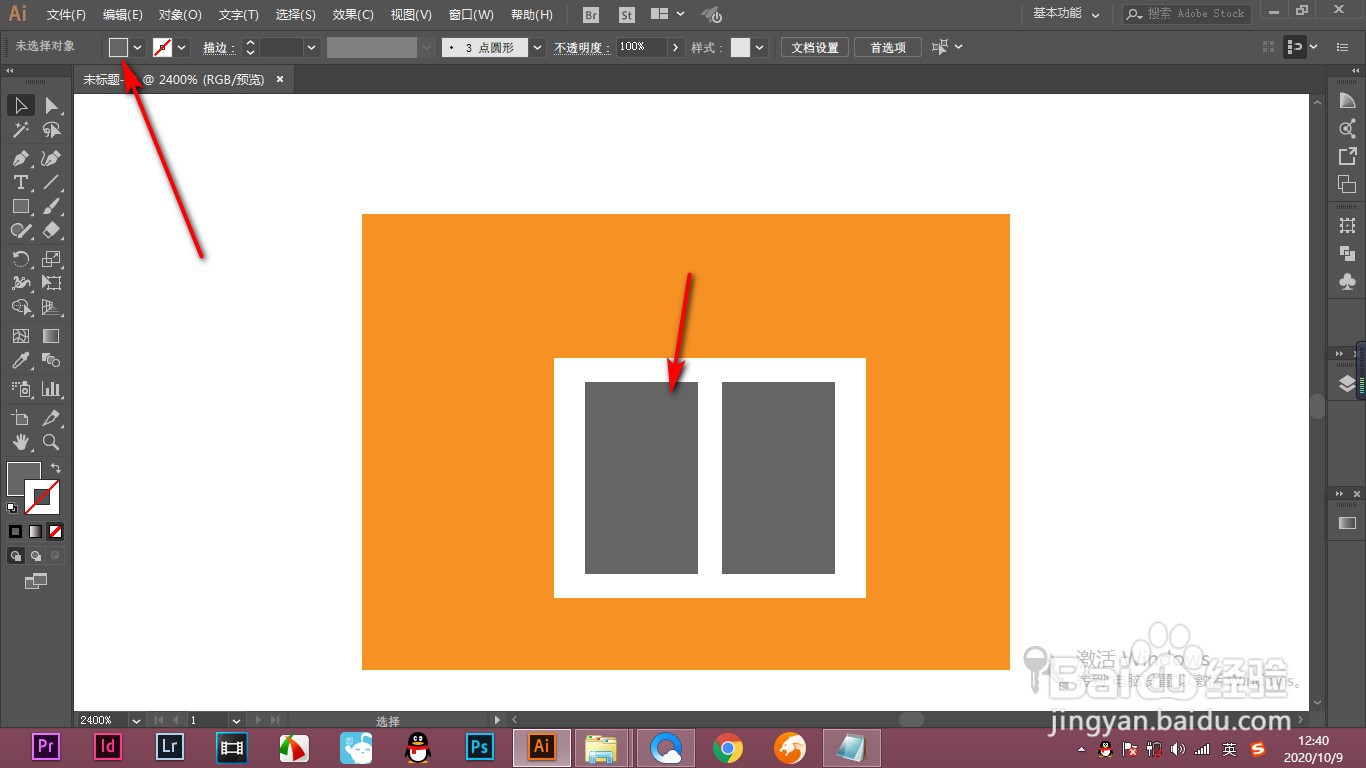
Task: Open the 窗口(W) menu
Action: (x=471, y=15)
